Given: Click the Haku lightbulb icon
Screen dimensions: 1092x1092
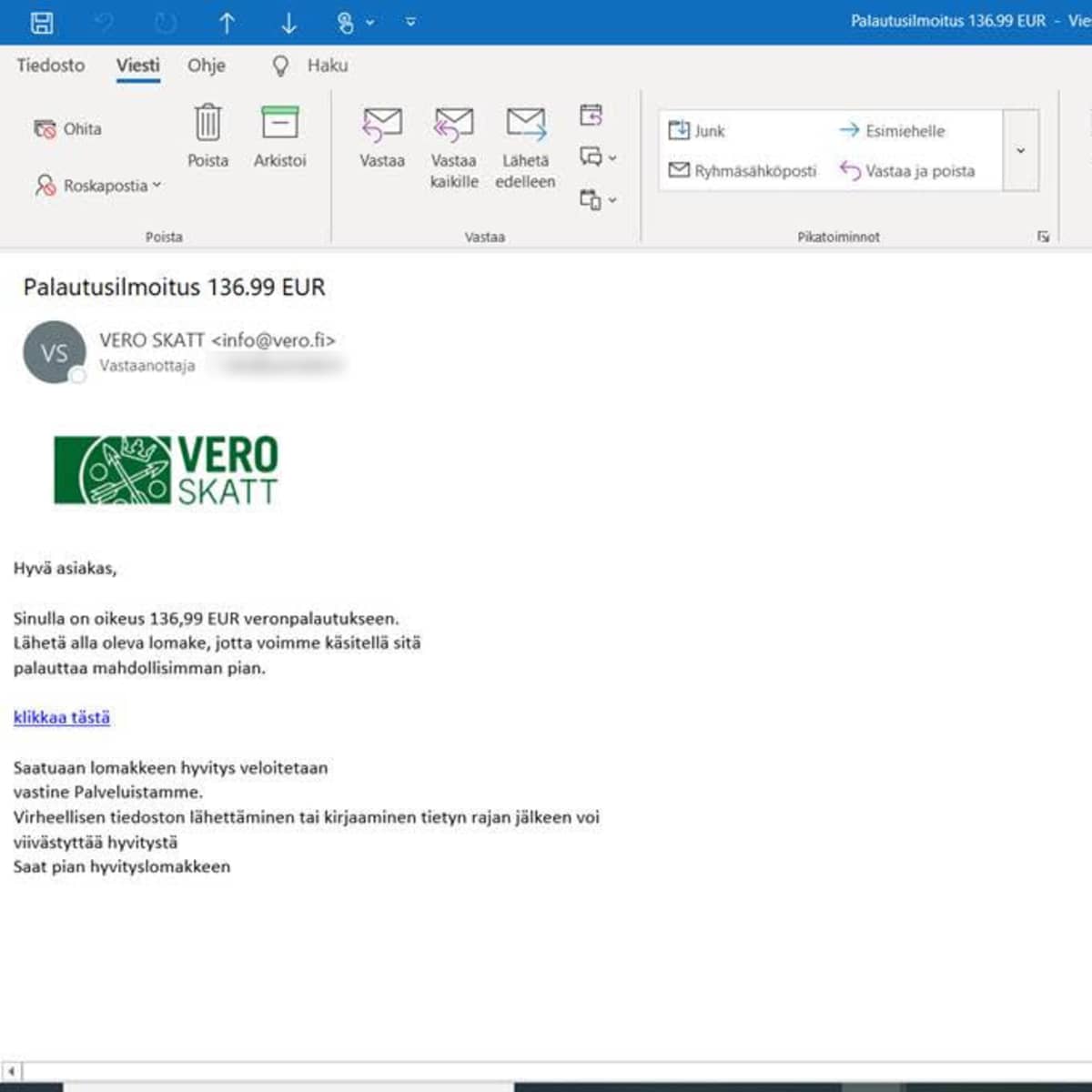Looking at the screenshot, I should coord(281,66).
